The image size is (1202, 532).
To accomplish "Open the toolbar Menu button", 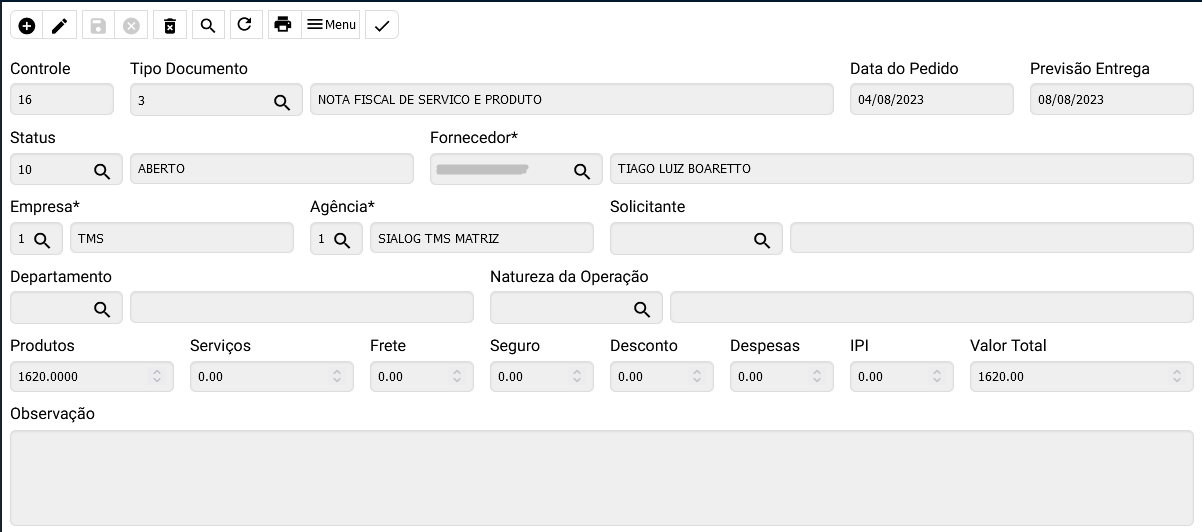I will [331, 25].
